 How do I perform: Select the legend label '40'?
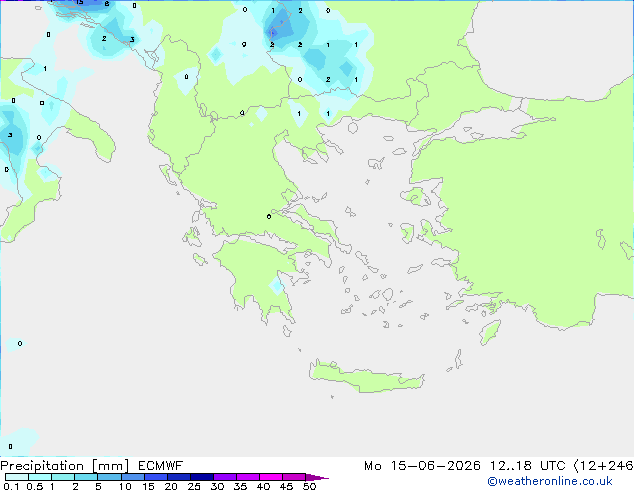[263, 486]
